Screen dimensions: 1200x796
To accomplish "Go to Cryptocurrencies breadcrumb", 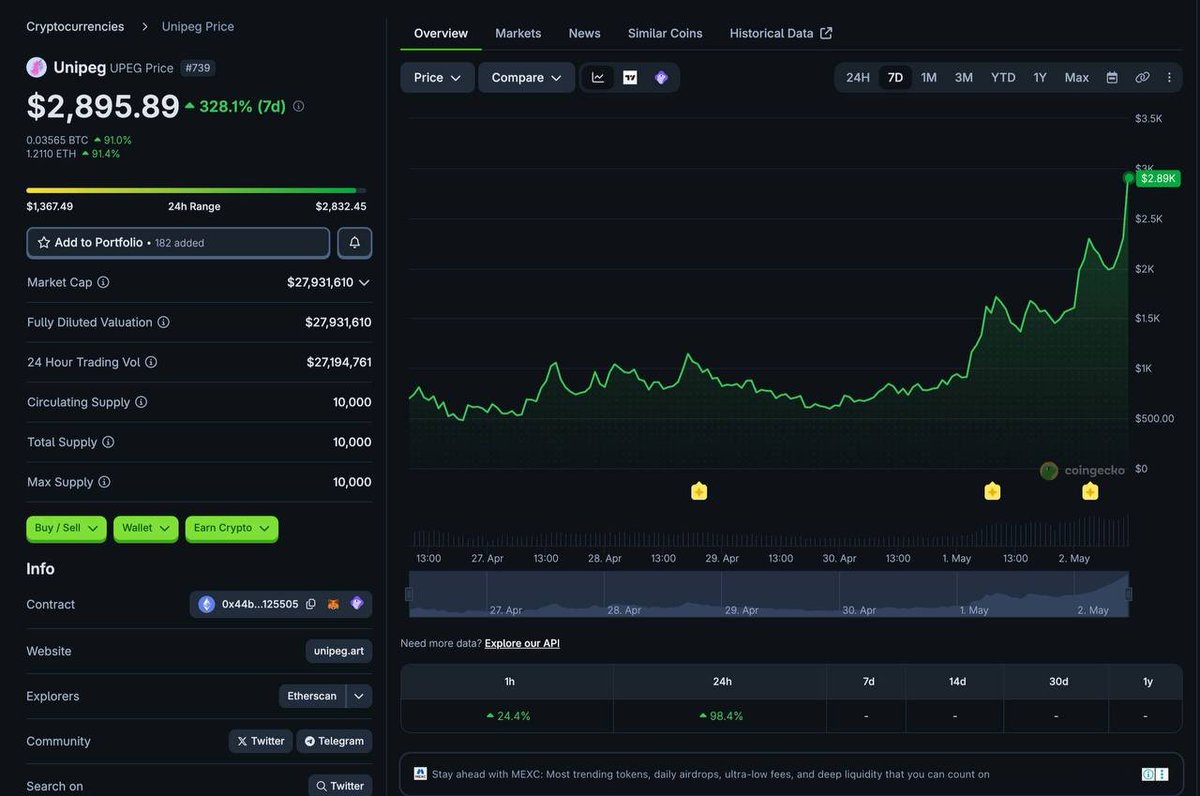I will [76, 27].
